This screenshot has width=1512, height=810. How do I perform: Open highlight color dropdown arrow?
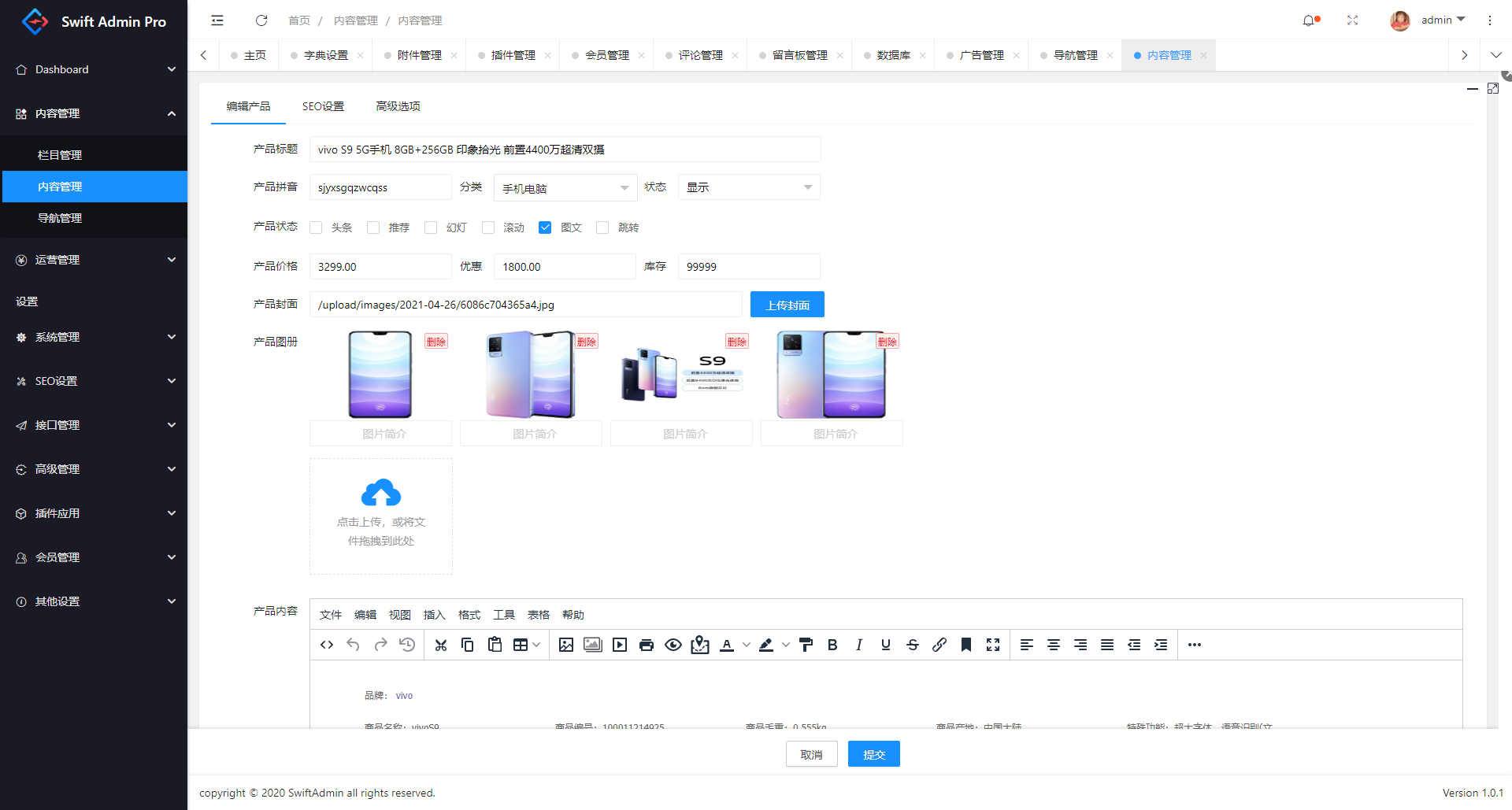click(x=785, y=645)
